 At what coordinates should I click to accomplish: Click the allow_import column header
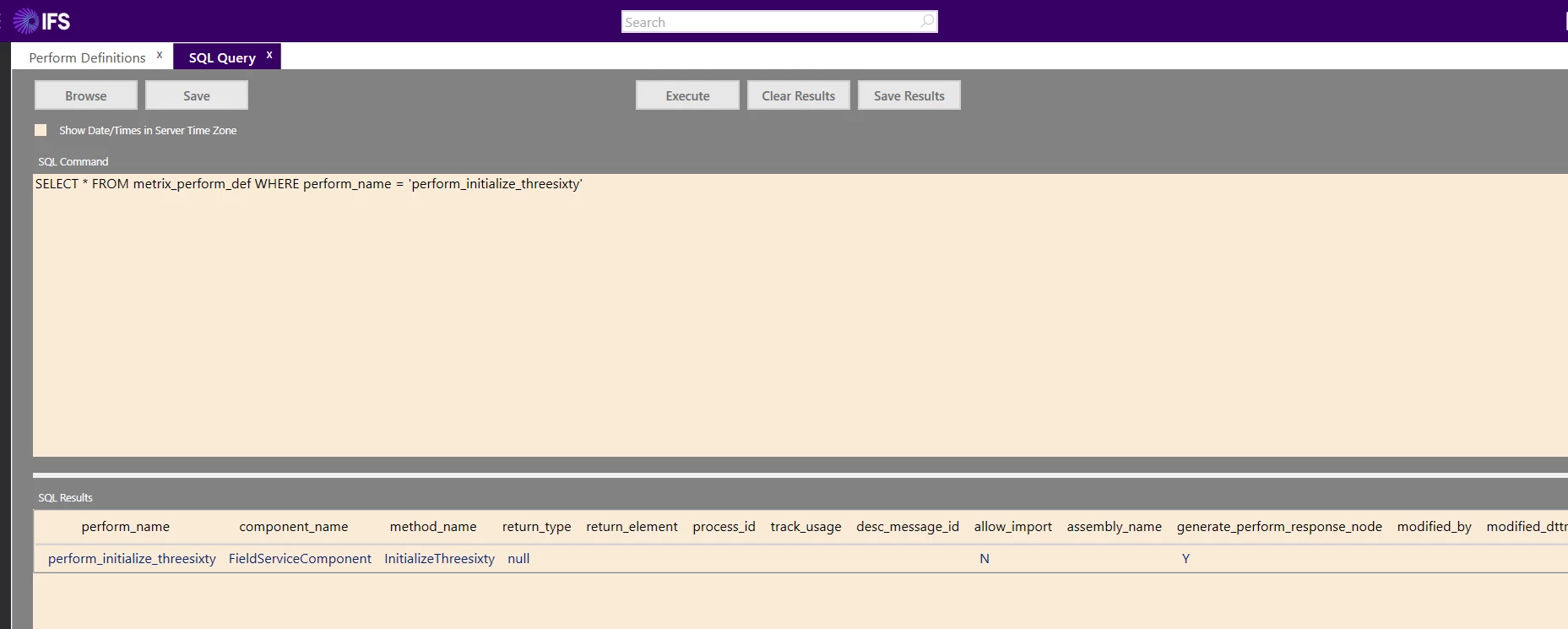tap(1013, 527)
